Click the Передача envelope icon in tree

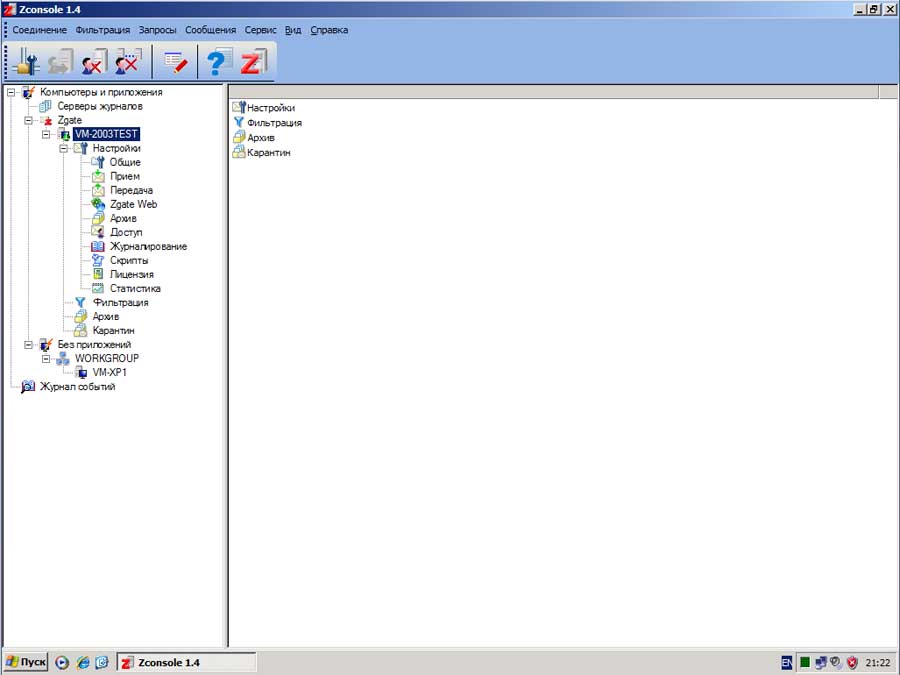click(x=98, y=190)
